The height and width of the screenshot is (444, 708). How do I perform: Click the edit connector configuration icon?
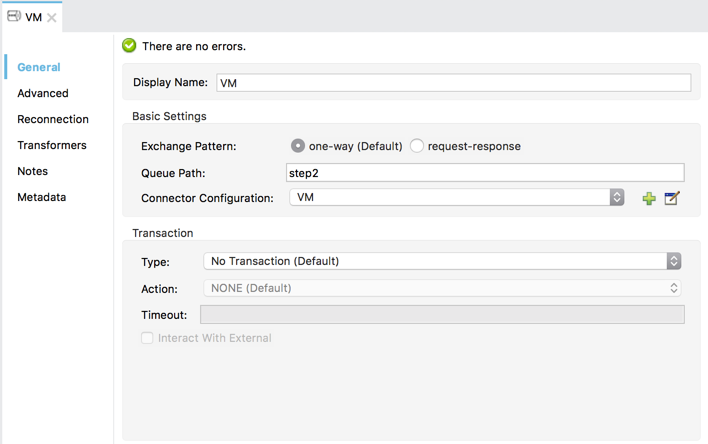(x=672, y=198)
